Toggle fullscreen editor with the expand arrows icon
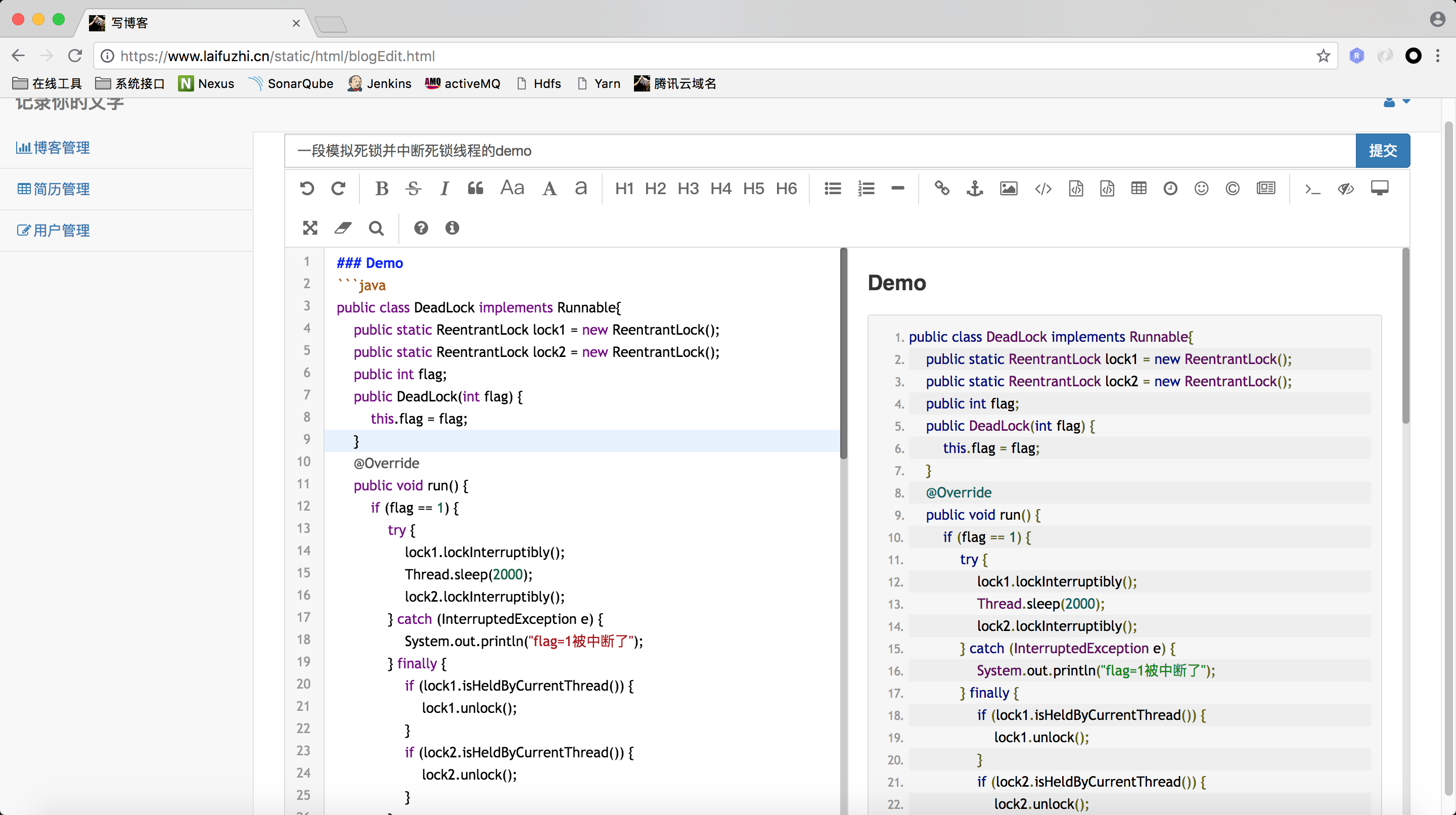This screenshot has height=815, width=1456. pyautogui.click(x=310, y=228)
